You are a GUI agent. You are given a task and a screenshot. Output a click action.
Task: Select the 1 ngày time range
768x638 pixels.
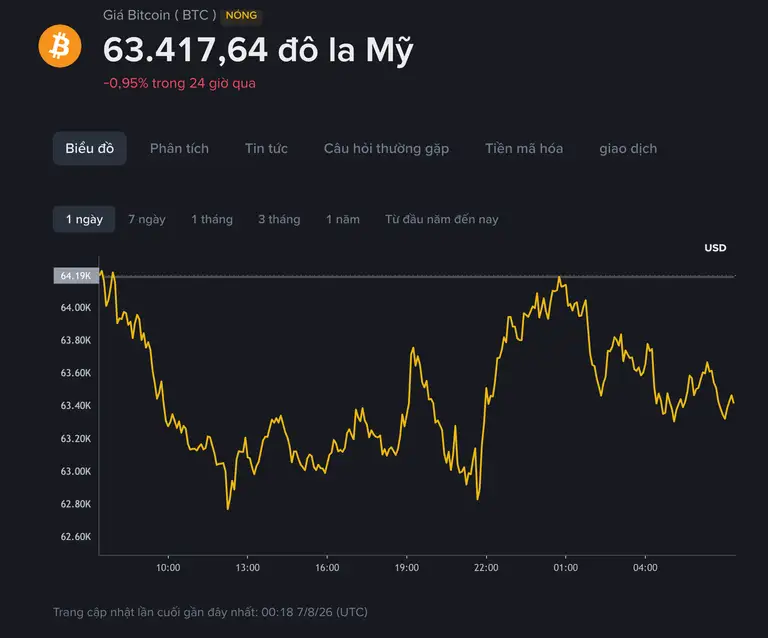tap(84, 219)
